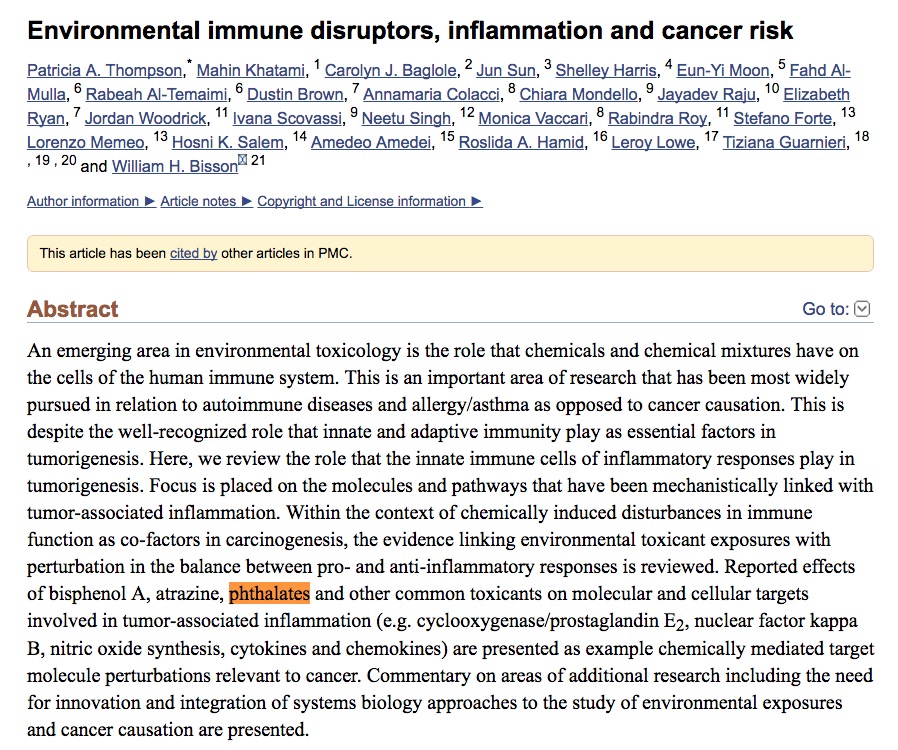The width and height of the screenshot is (898, 750).
Task: Select author Eun-Yi Moon
Action: coord(723,70)
